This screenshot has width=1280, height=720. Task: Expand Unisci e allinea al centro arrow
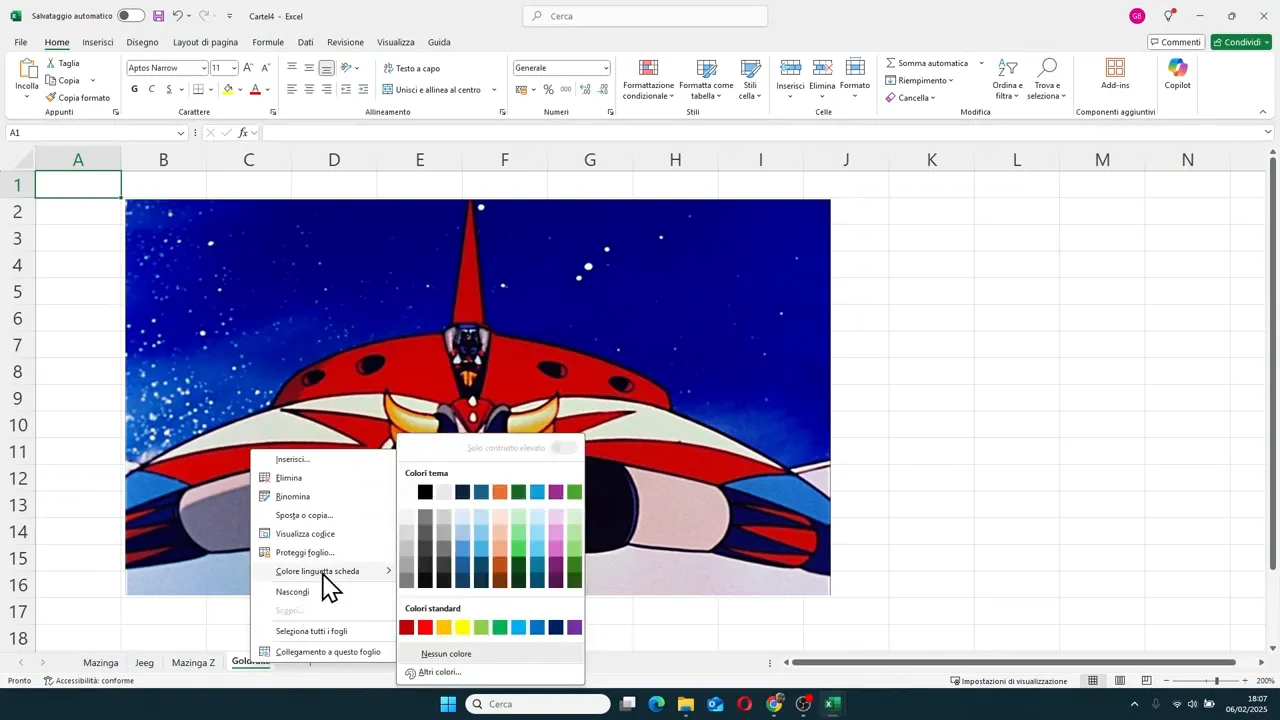pyautogui.click(x=493, y=89)
